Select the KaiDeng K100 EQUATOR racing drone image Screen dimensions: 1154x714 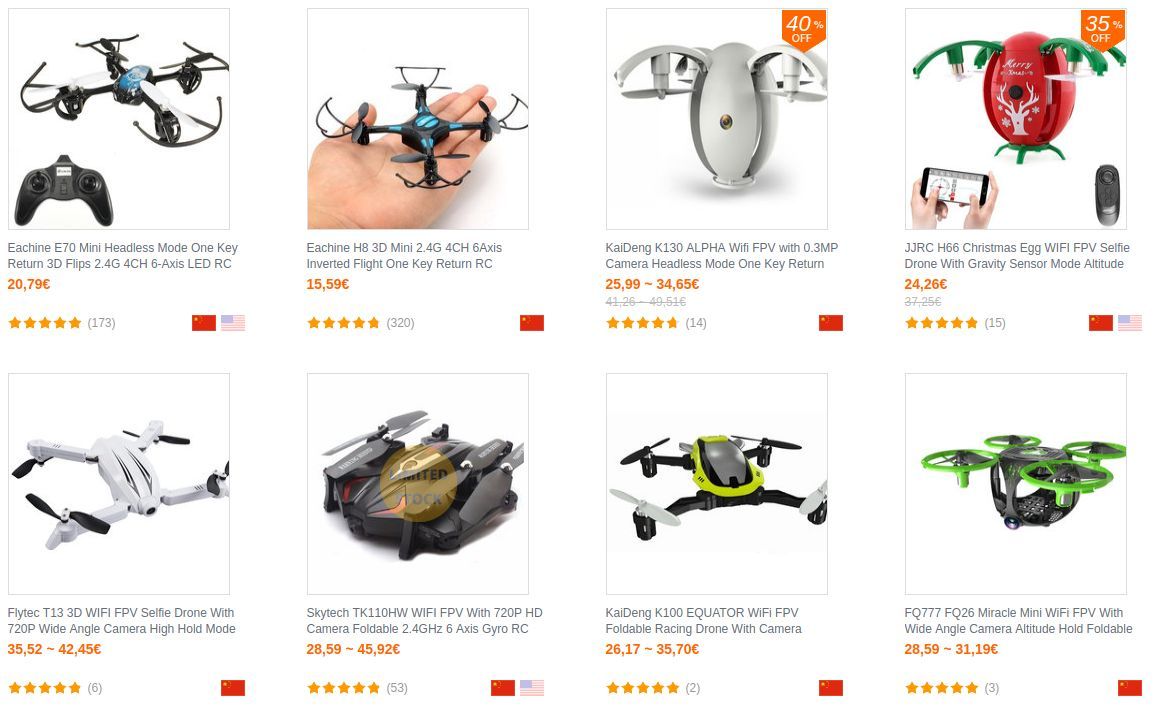717,484
